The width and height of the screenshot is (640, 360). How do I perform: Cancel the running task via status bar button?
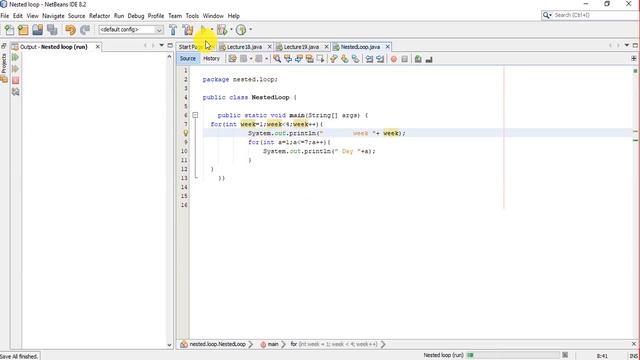pos(565,355)
